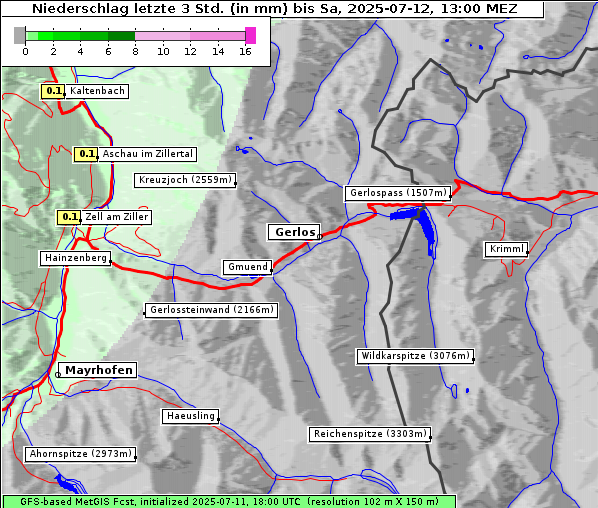Click the Gerlospass (1507m) label
Screen dimensions: 598x508
(x=398, y=193)
